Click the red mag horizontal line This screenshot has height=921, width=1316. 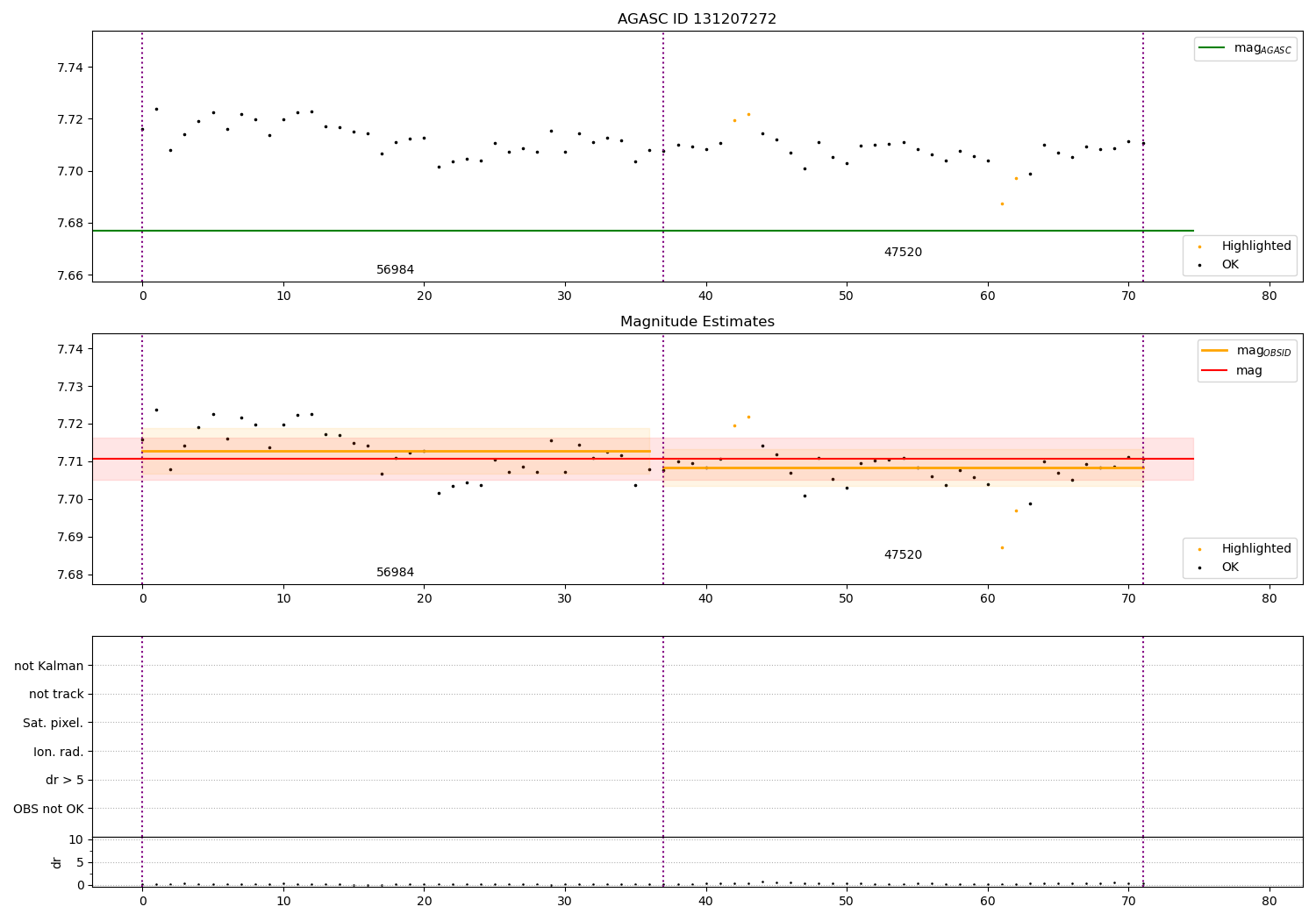tap(642, 459)
